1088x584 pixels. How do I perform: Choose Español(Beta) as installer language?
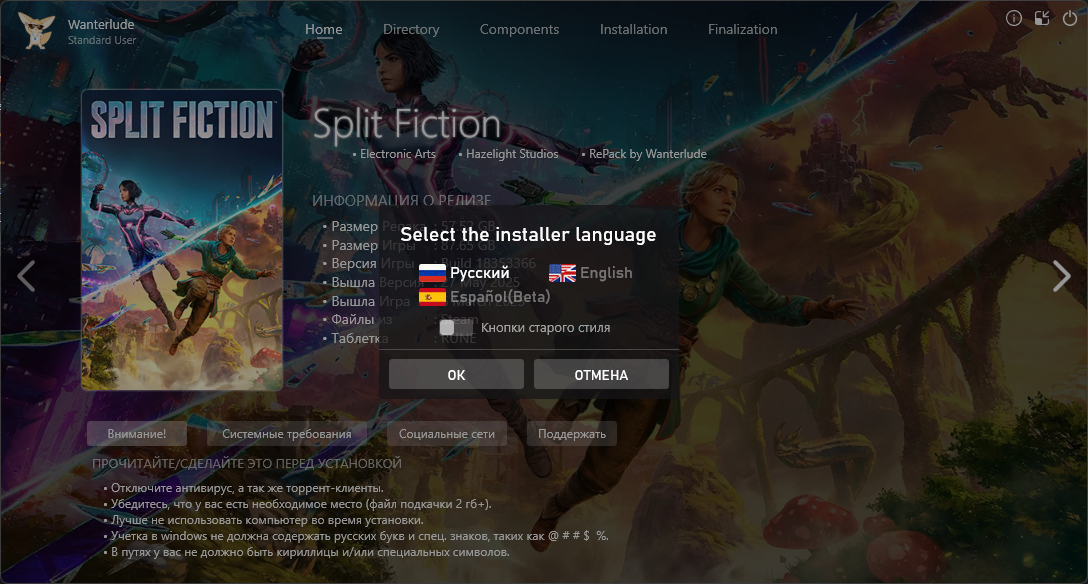pos(500,298)
